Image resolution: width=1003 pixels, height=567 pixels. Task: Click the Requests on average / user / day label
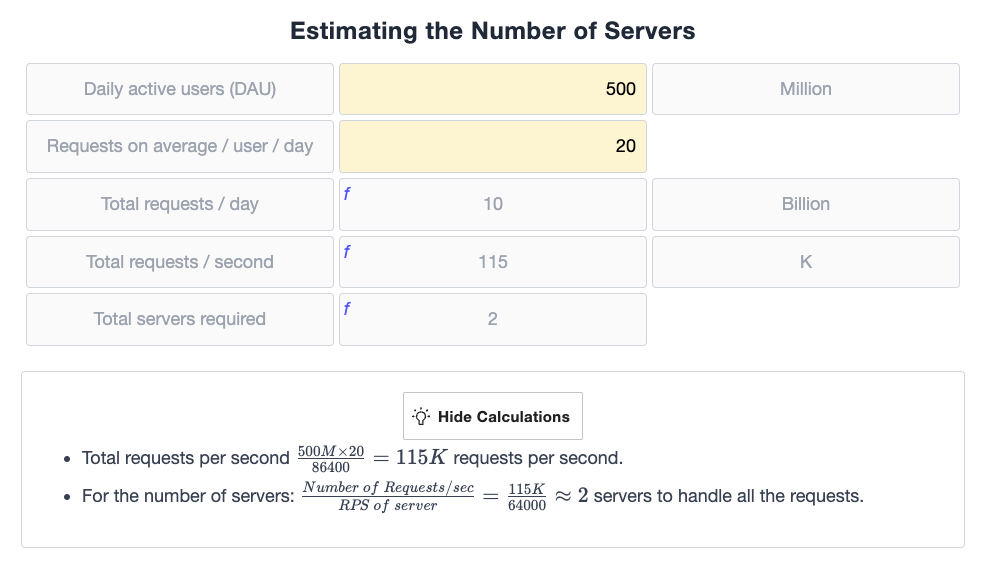pos(180,147)
